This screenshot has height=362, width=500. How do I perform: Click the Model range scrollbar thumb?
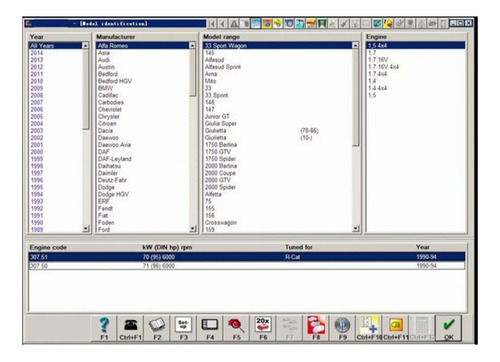point(355,97)
